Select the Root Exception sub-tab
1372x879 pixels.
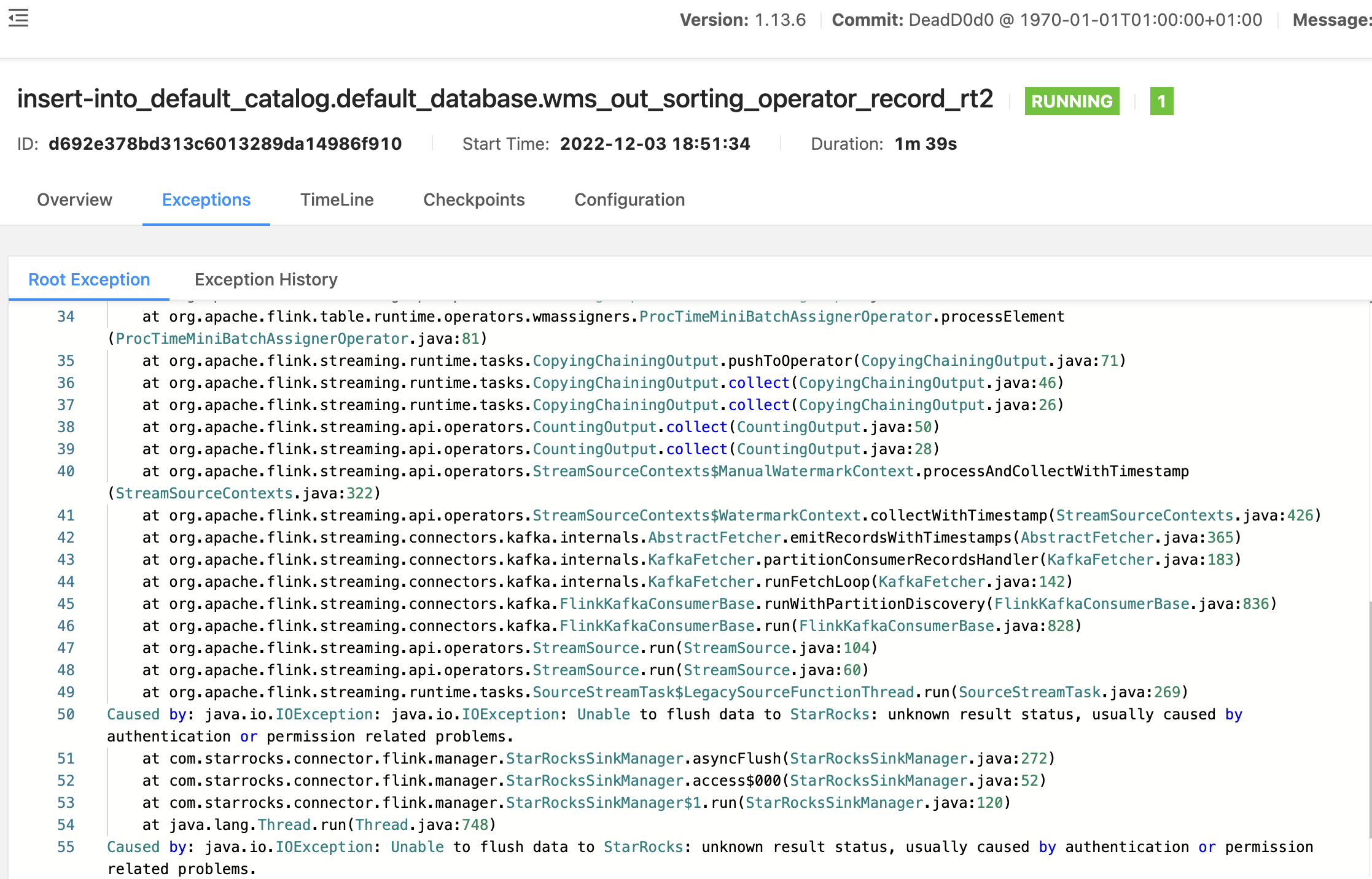point(89,279)
